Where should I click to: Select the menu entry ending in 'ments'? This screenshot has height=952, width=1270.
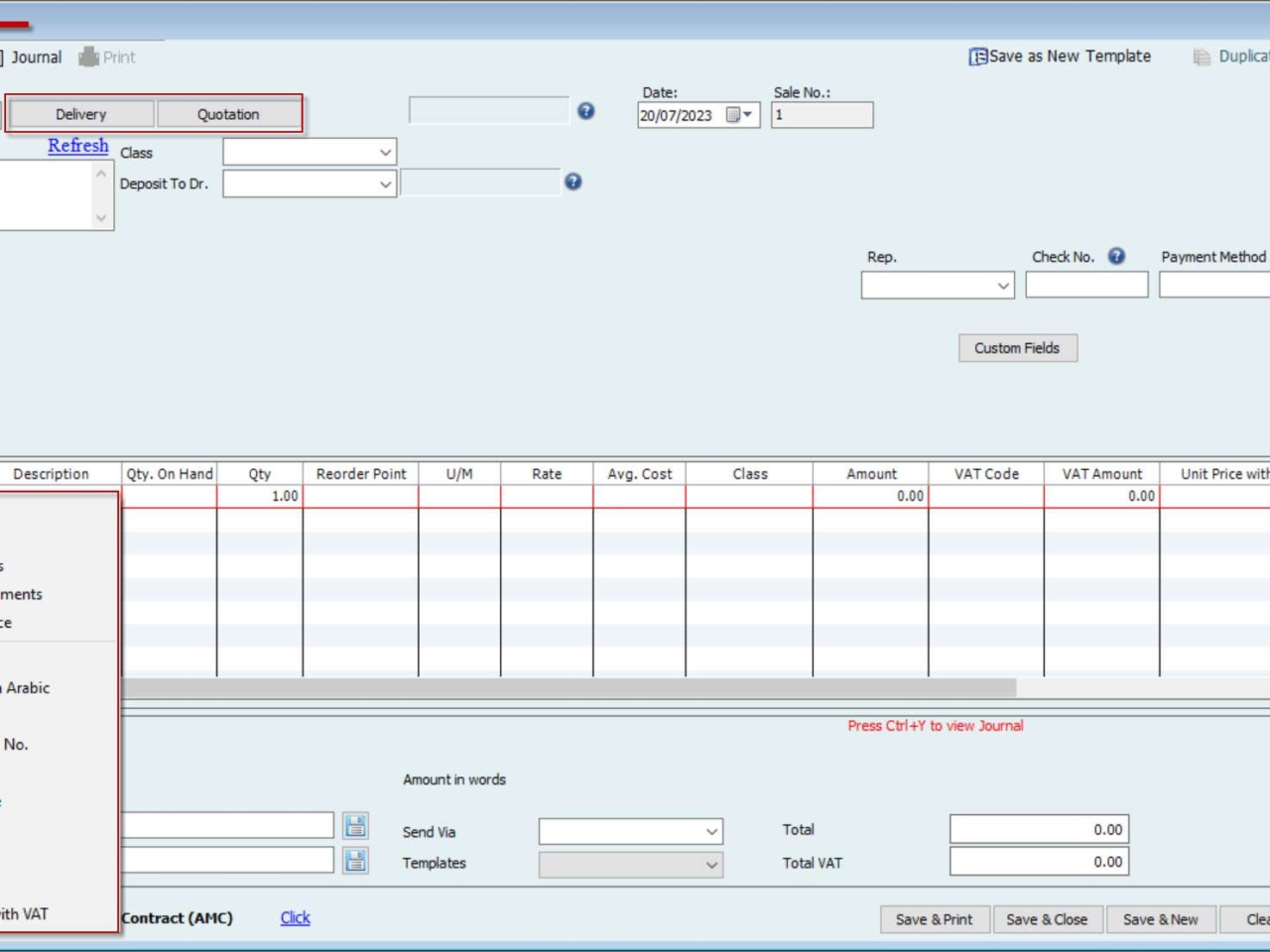pos(58,594)
